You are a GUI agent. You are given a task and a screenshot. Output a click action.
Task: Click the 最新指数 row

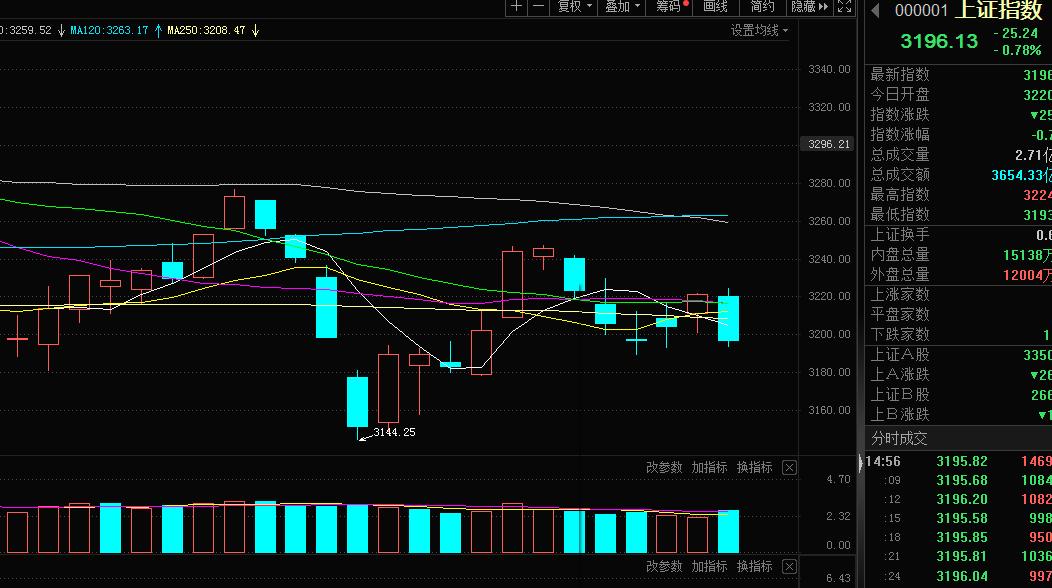[x=961, y=75]
